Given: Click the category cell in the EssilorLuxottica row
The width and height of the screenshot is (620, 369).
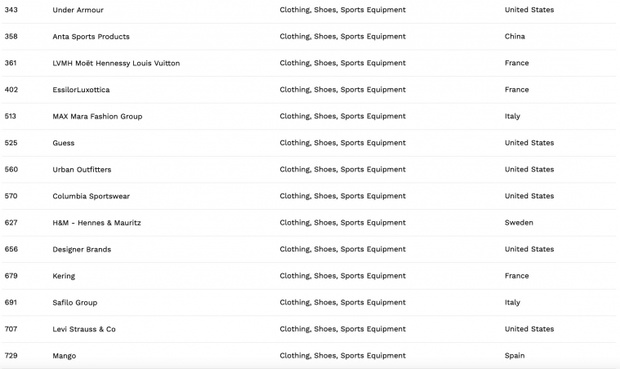Looking at the screenshot, I should point(342,90).
